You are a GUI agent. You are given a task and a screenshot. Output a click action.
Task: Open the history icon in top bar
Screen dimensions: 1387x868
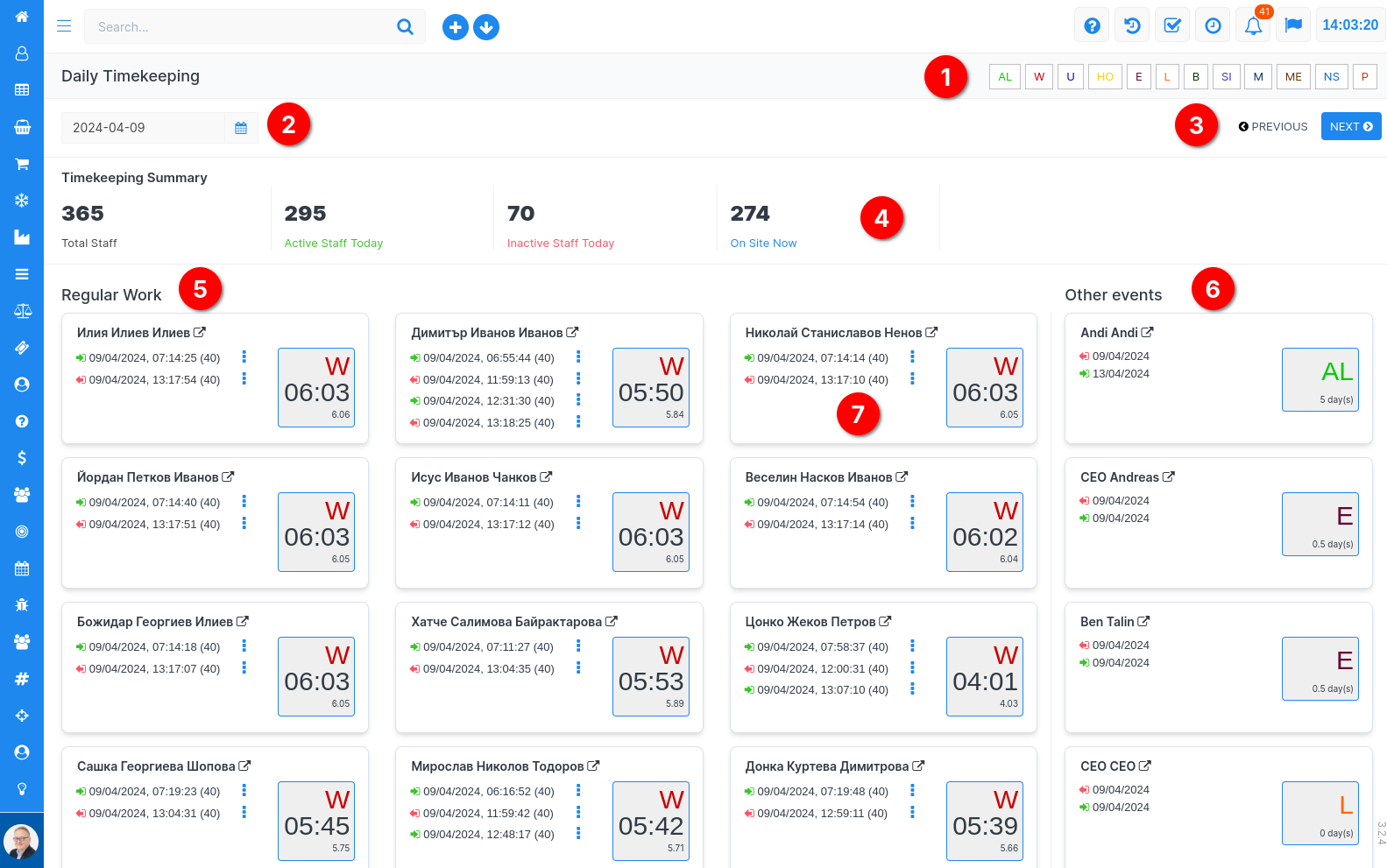[1132, 26]
